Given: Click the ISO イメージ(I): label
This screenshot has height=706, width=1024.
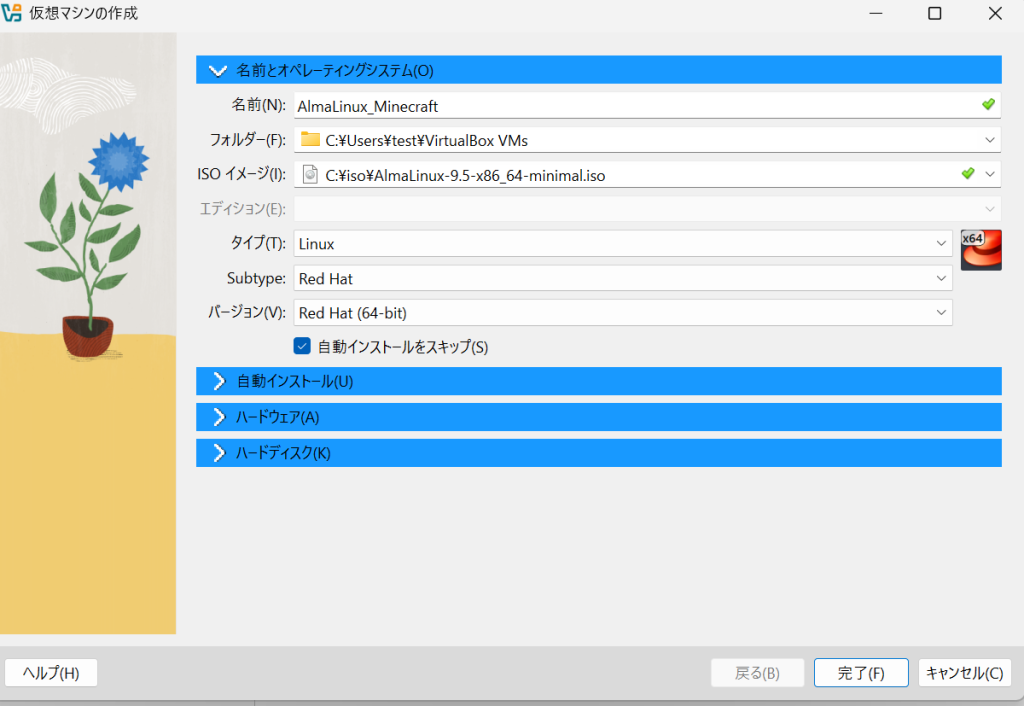Looking at the screenshot, I should pyautogui.click(x=242, y=174).
